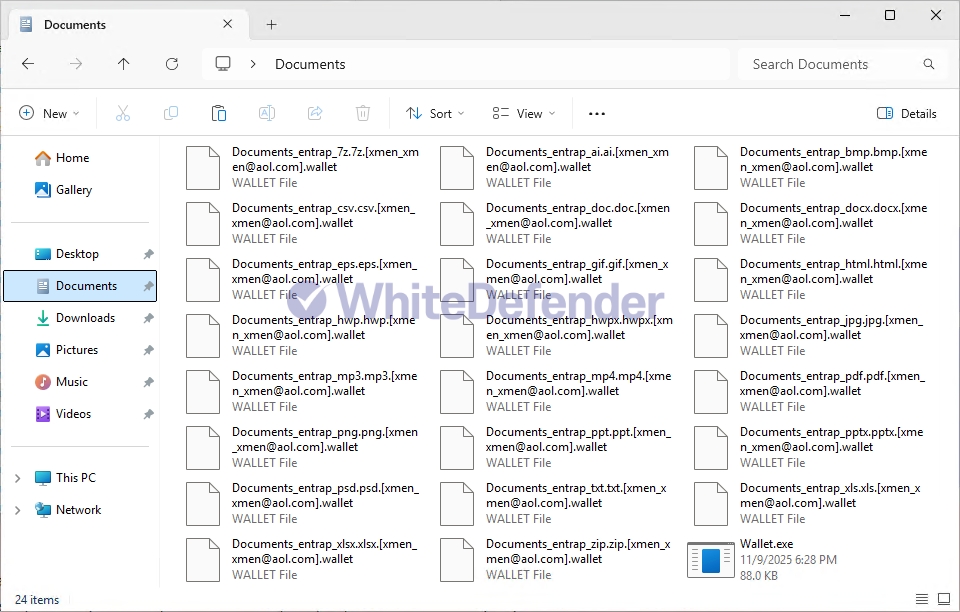The height and width of the screenshot is (612, 960).
Task: Click the Rename icon in toolbar
Action: 267,114
